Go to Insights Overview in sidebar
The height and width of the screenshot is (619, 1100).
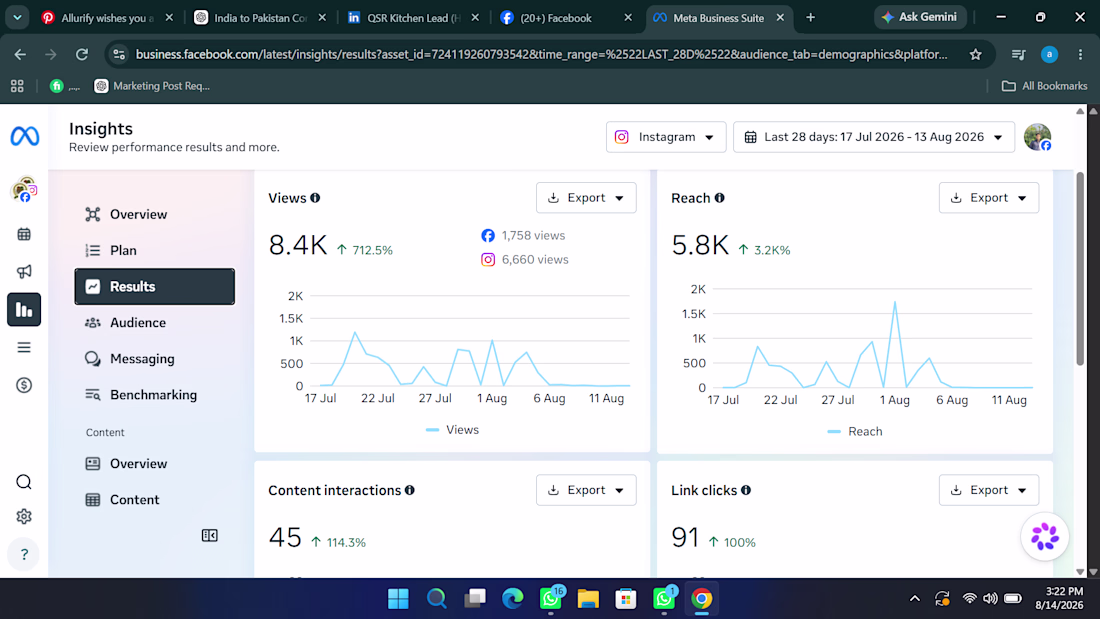pos(154,214)
